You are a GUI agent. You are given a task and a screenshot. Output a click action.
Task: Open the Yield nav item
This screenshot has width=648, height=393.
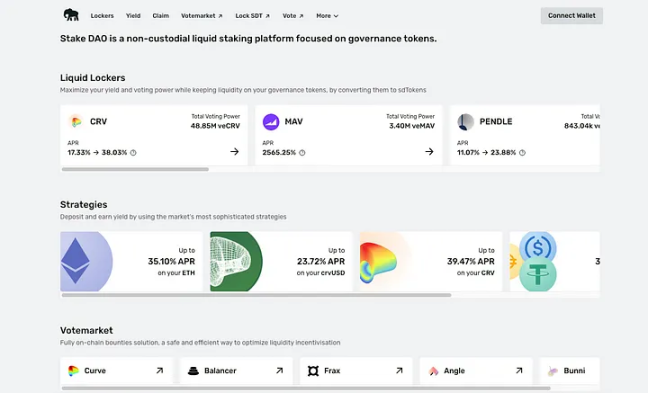click(133, 16)
